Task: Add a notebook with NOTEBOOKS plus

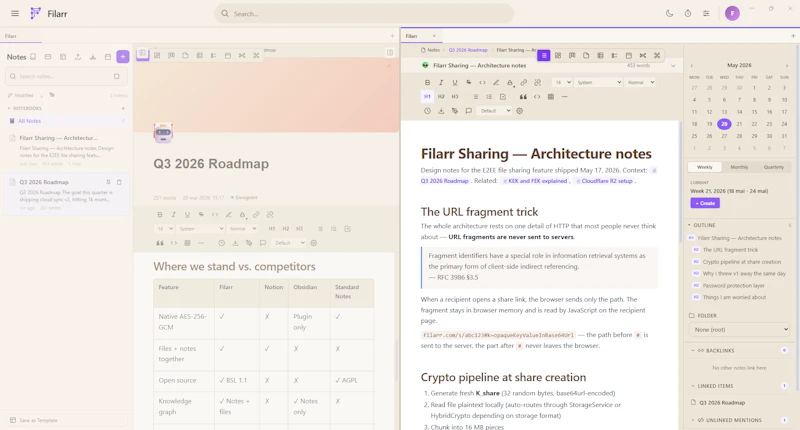Action: click(123, 108)
